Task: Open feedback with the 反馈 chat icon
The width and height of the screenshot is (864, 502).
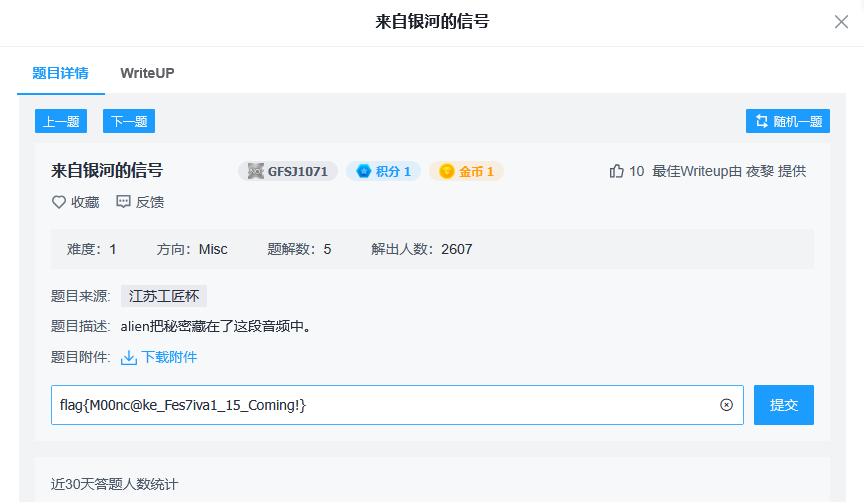Action: pos(123,202)
